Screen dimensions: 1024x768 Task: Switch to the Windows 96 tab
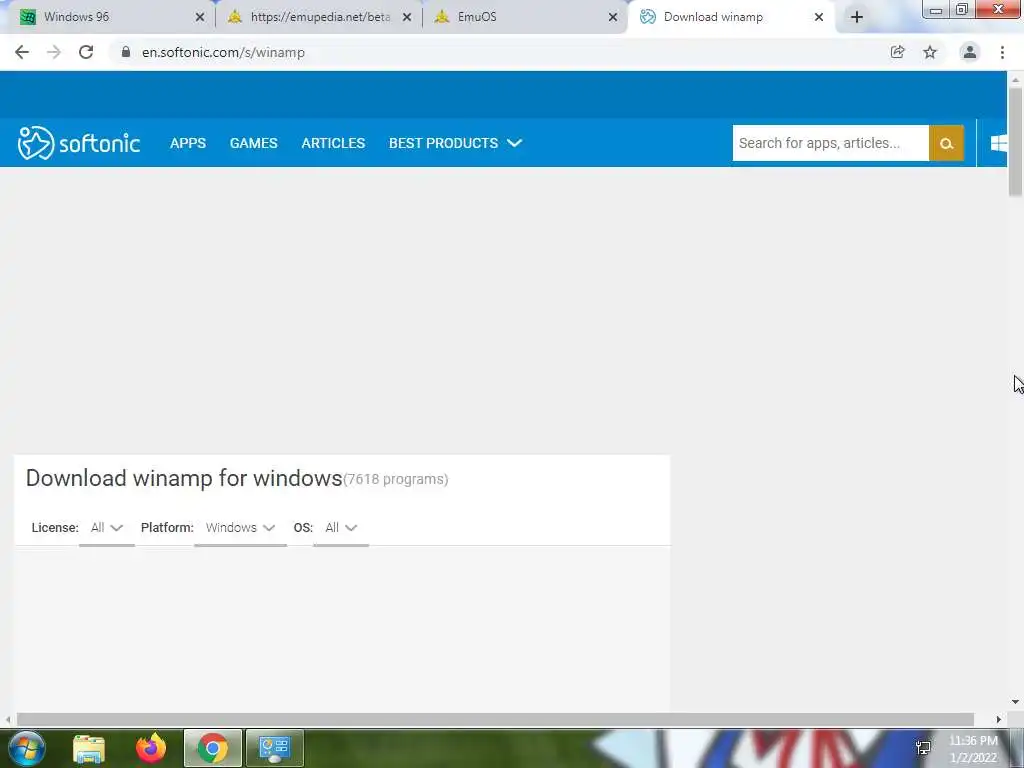[108, 17]
